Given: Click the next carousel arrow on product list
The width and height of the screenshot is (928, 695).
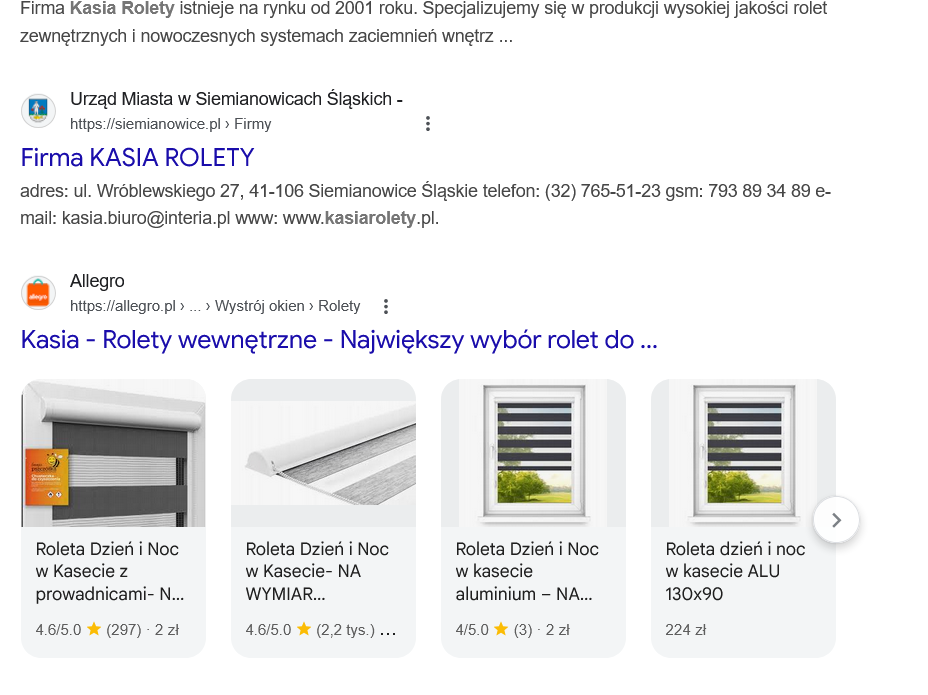Looking at the screenshot, I should click(836, 519).
